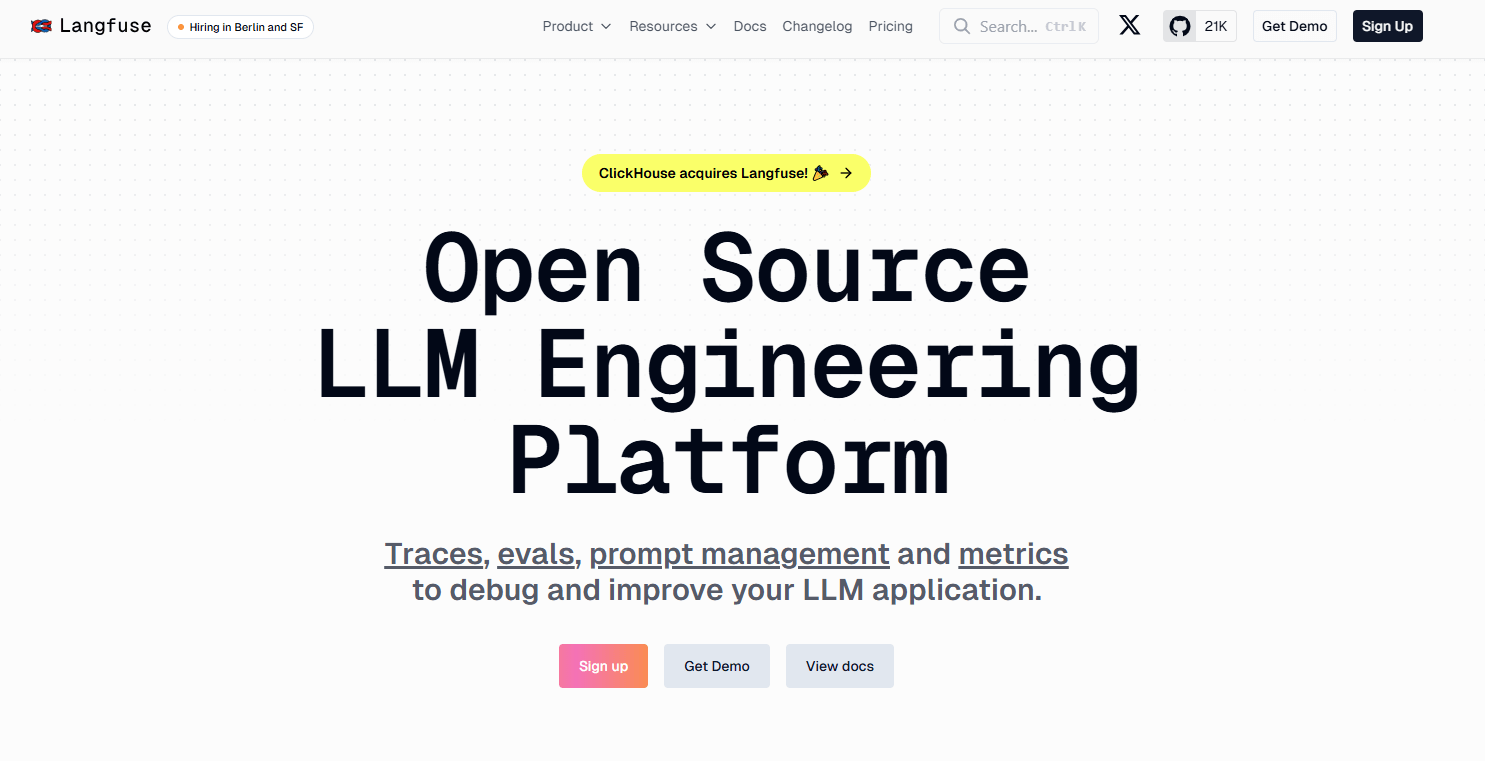Click Get Demo in the header
The image size is (1485, 761).
tap(1294, 26)
